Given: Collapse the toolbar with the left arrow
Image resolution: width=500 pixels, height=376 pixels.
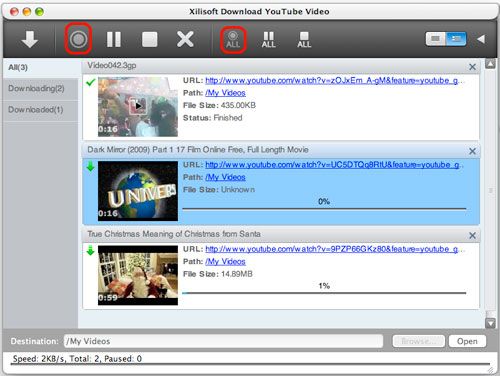Looking at the screenshot, I should click(481, 39).
